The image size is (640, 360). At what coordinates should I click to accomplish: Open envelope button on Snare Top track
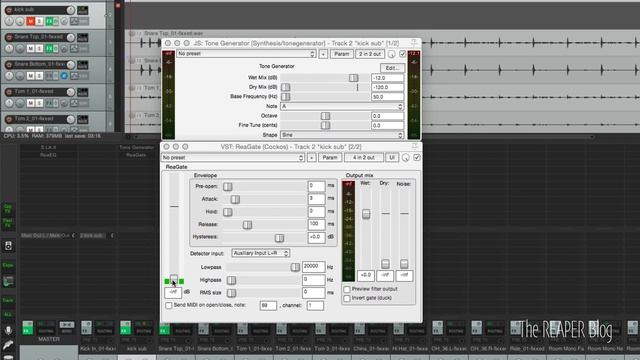pyautogui.click(x=74, y=49)
